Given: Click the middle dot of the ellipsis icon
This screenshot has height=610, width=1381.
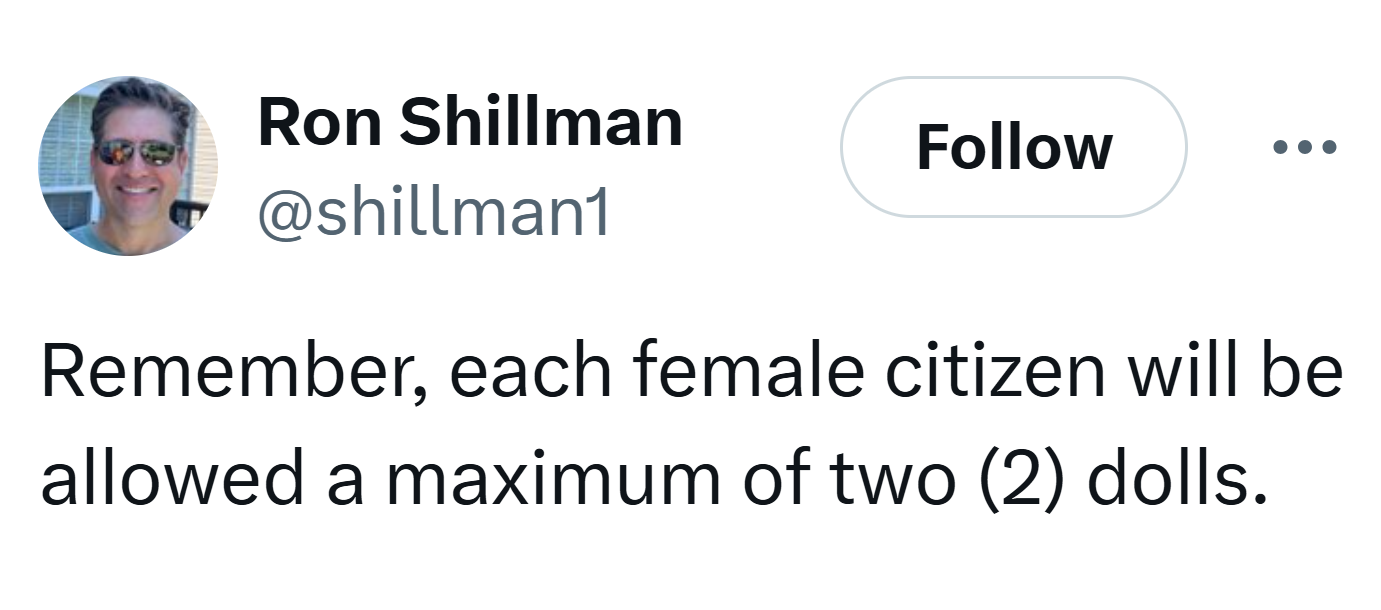Looking at the screenshot, I should (x=1305, y=148).
